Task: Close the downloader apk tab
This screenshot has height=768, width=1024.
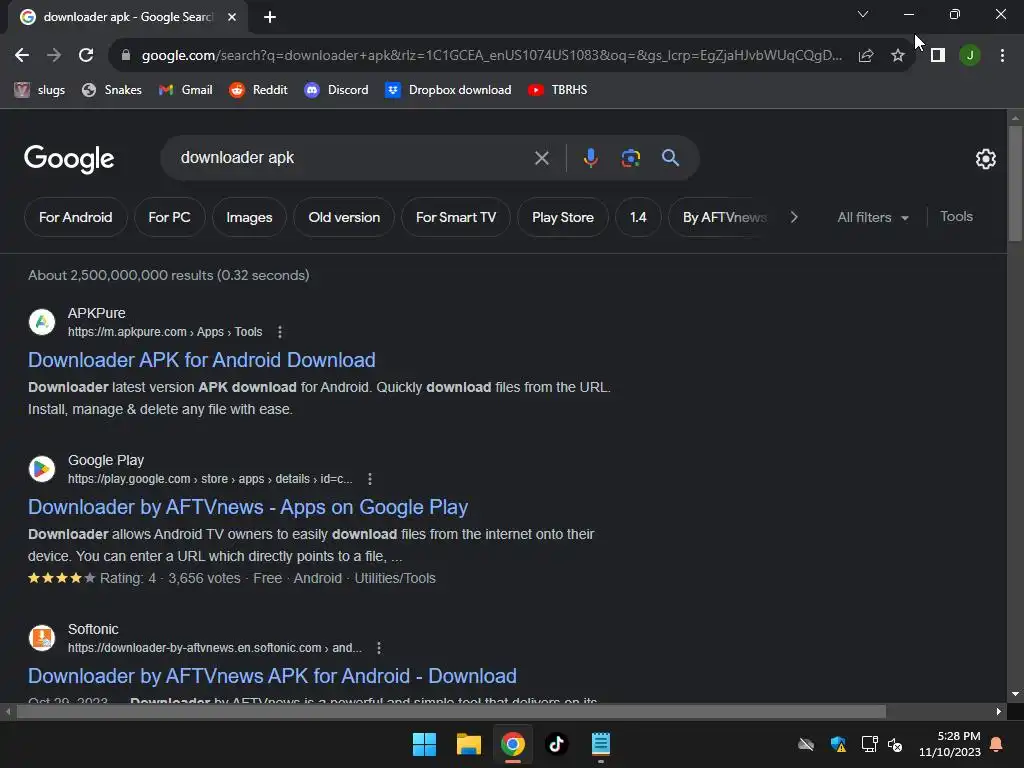Action: coord(232,17)
